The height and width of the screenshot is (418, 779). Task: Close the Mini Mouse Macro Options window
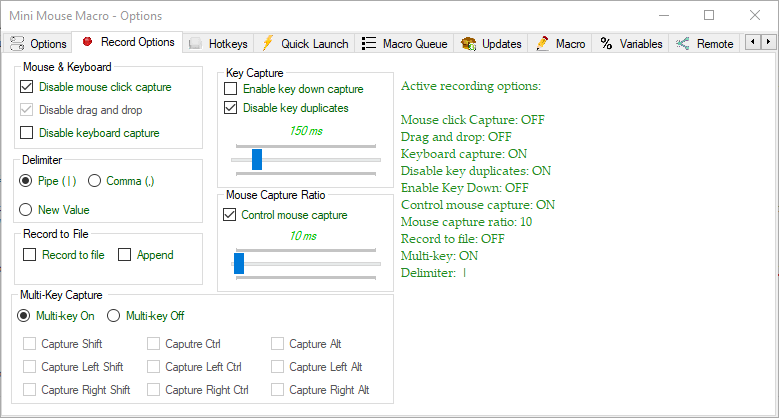tap(755, 15)
